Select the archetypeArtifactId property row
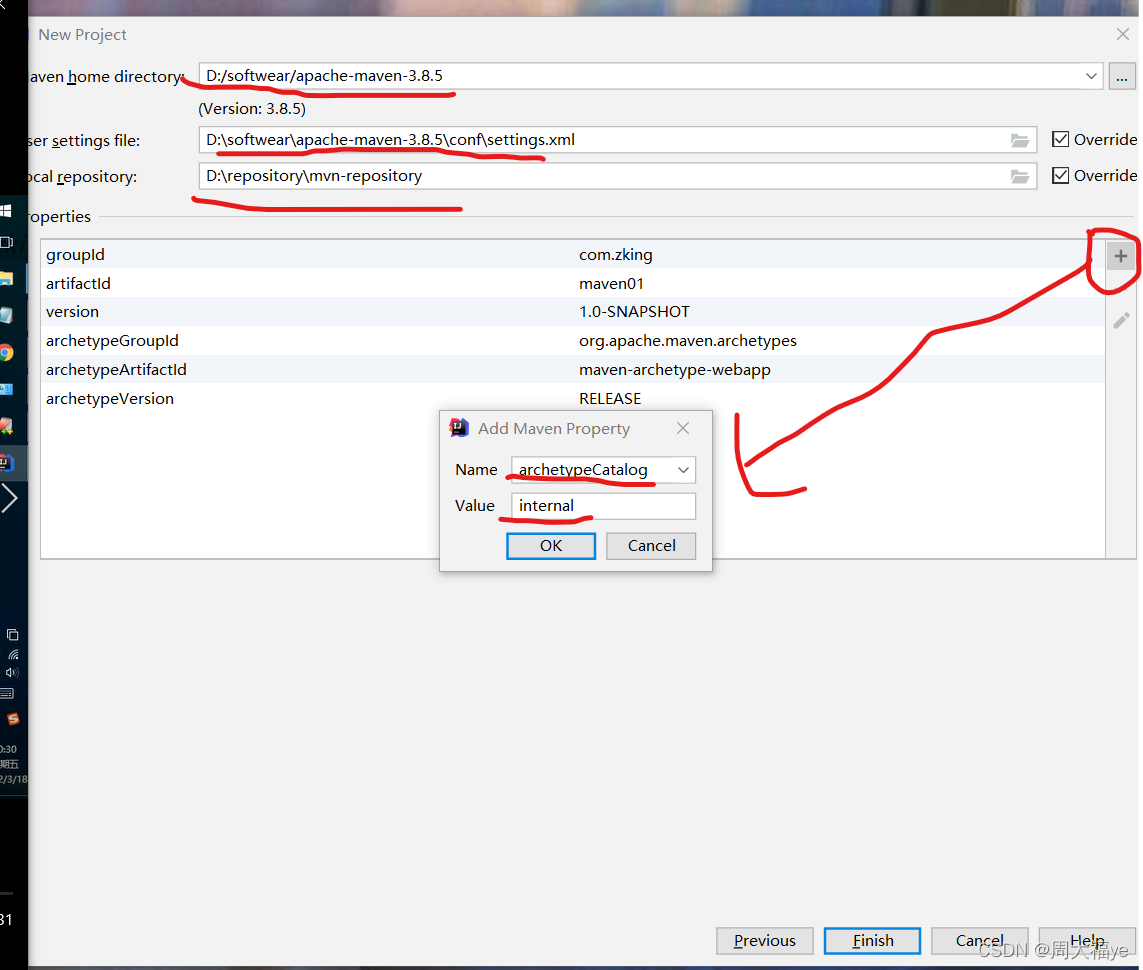Screen dimensions: 1143x970 click(x=573, y=369)
